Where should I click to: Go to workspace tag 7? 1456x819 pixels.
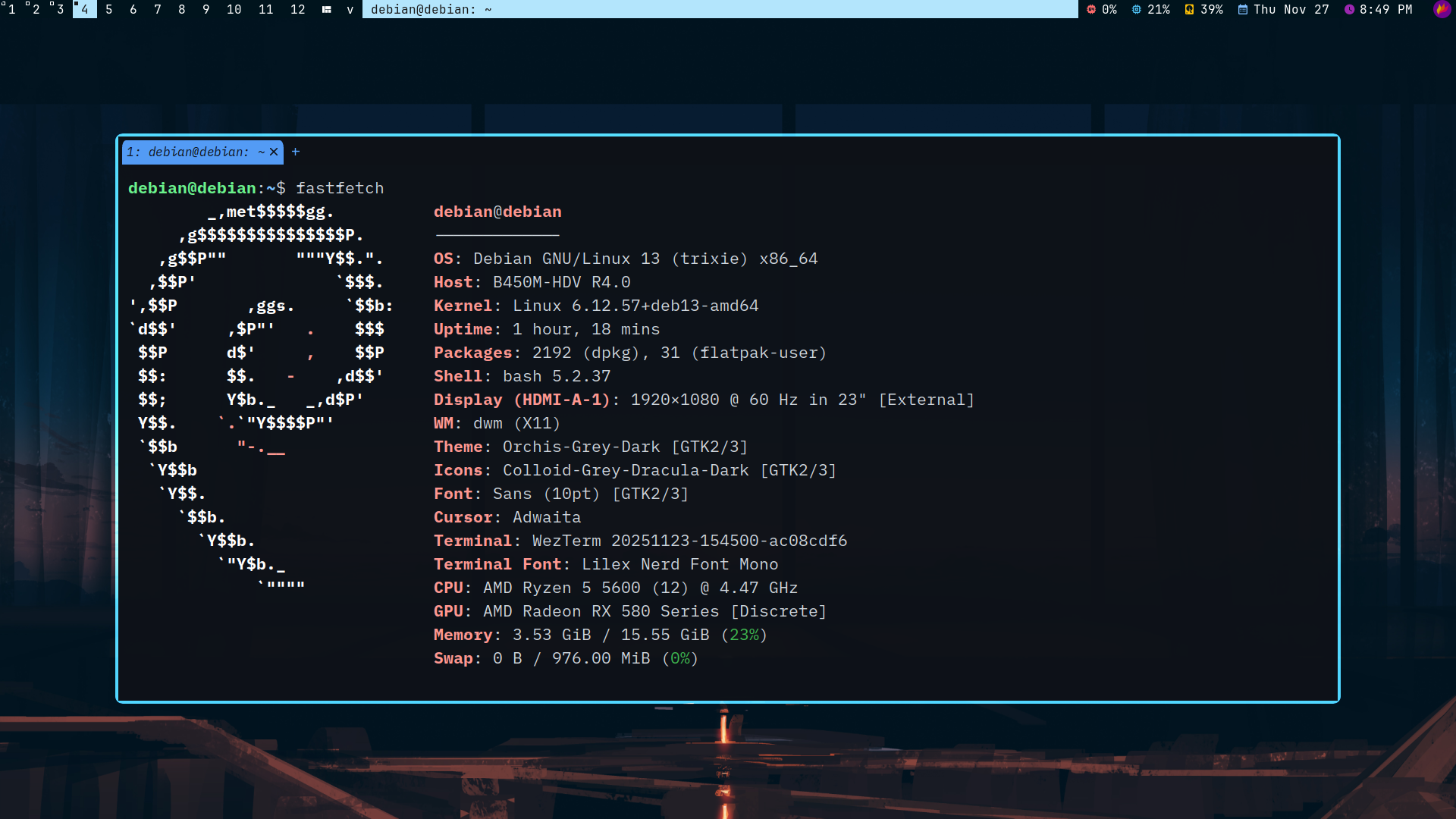point(157,9)
